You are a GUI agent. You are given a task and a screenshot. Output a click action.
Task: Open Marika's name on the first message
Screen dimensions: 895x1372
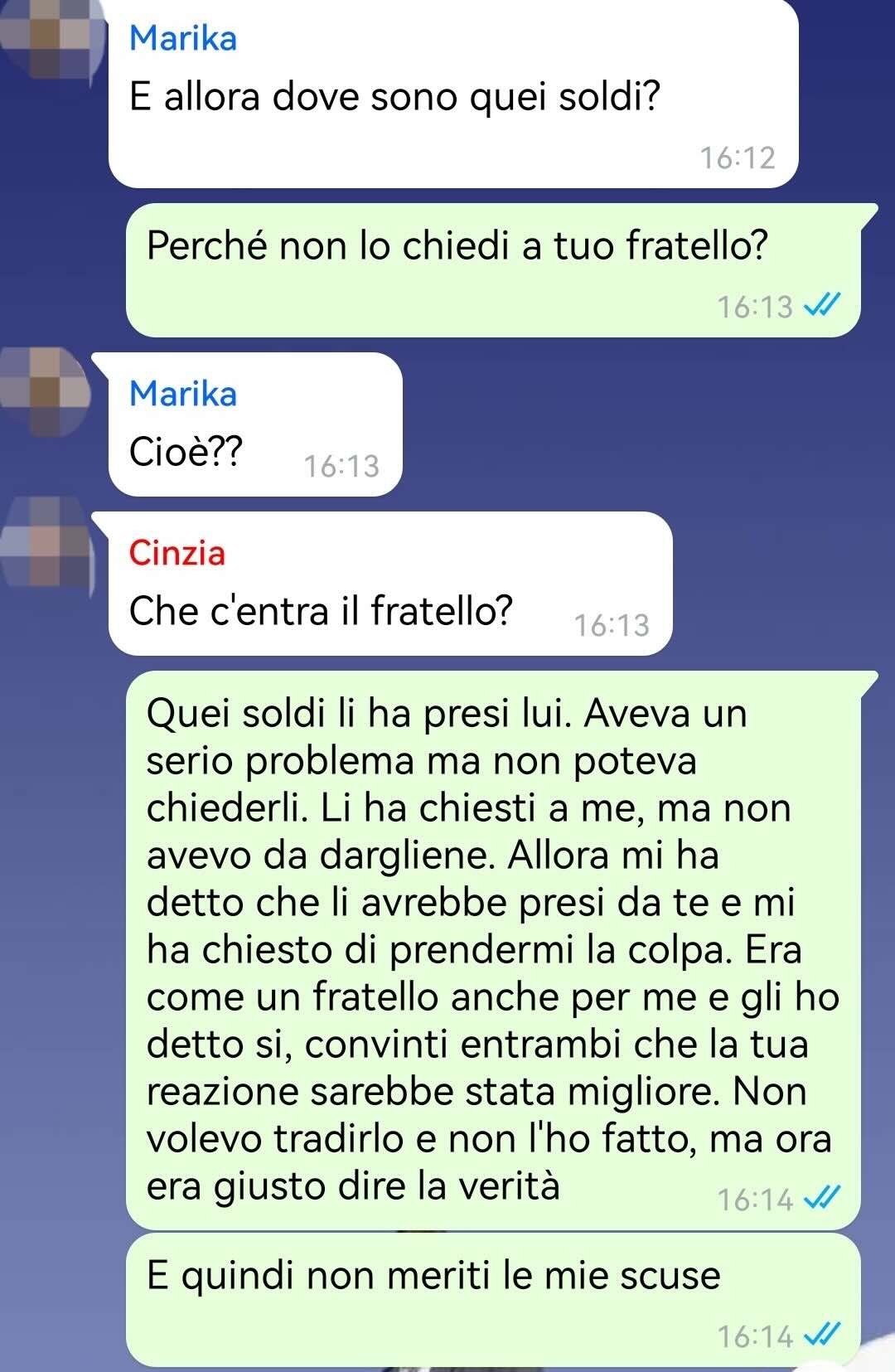coord(183,39)
